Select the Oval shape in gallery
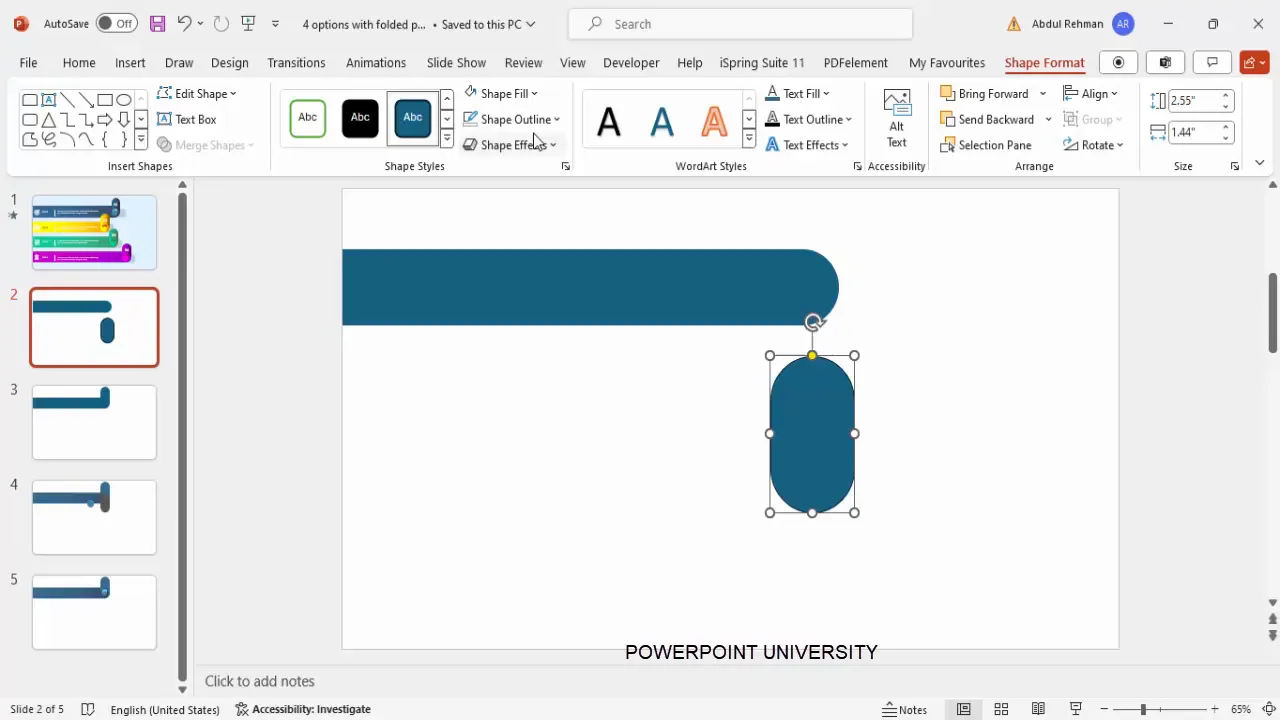Viewport: 1280px width, 720px height. [x=123, y=100]
